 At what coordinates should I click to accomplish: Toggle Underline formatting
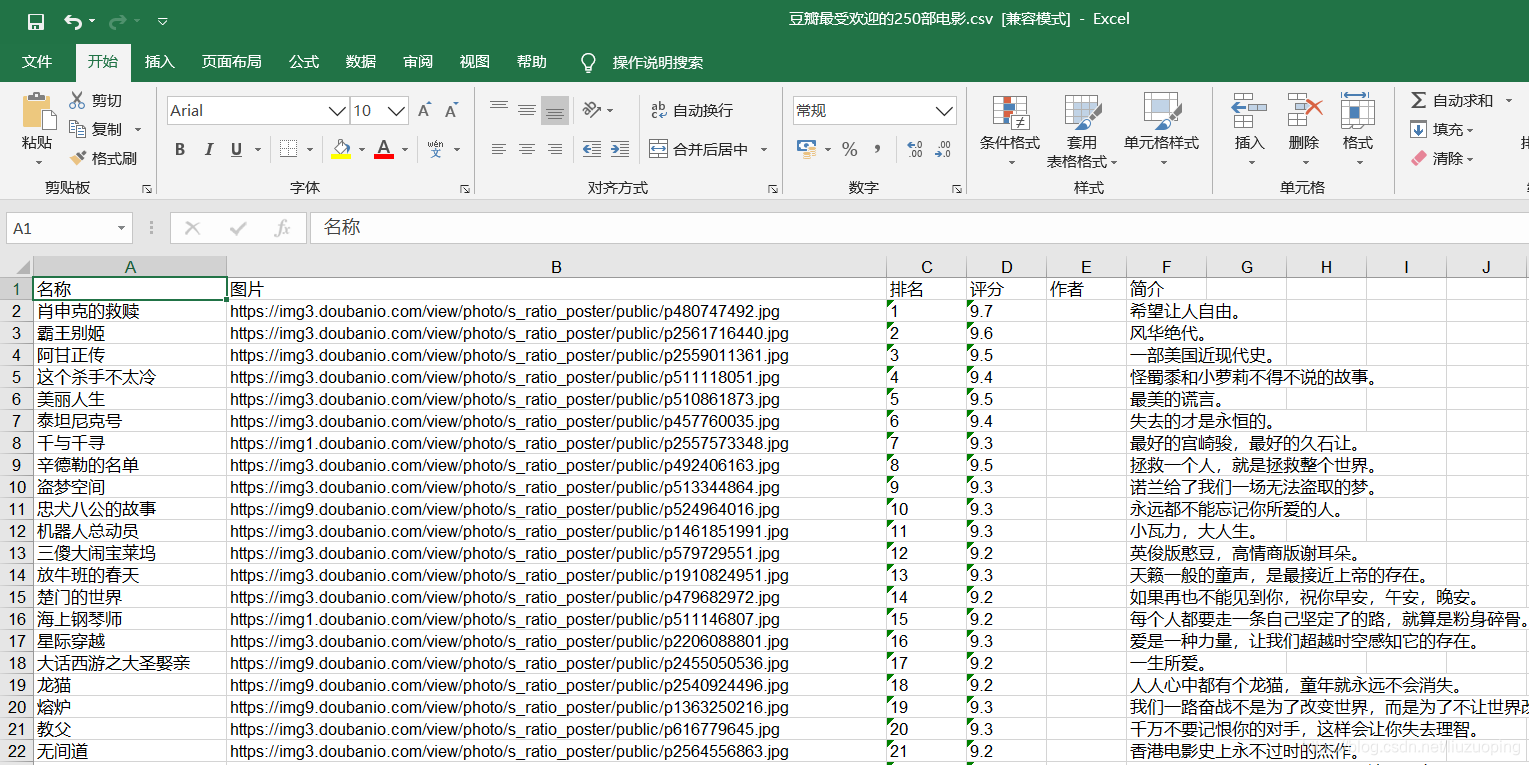(236, 149)
